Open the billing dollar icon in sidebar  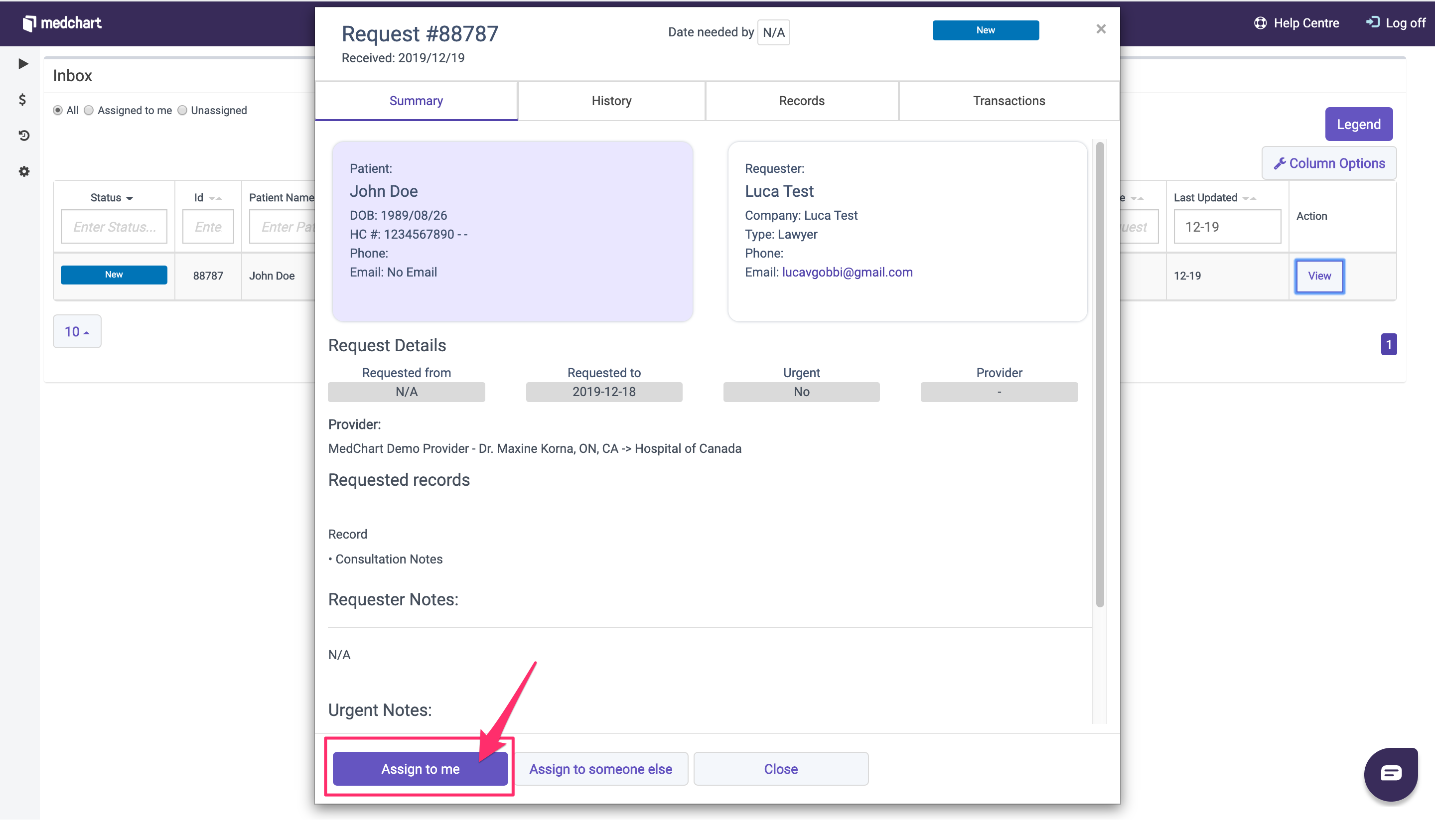[x=23, y=100]
